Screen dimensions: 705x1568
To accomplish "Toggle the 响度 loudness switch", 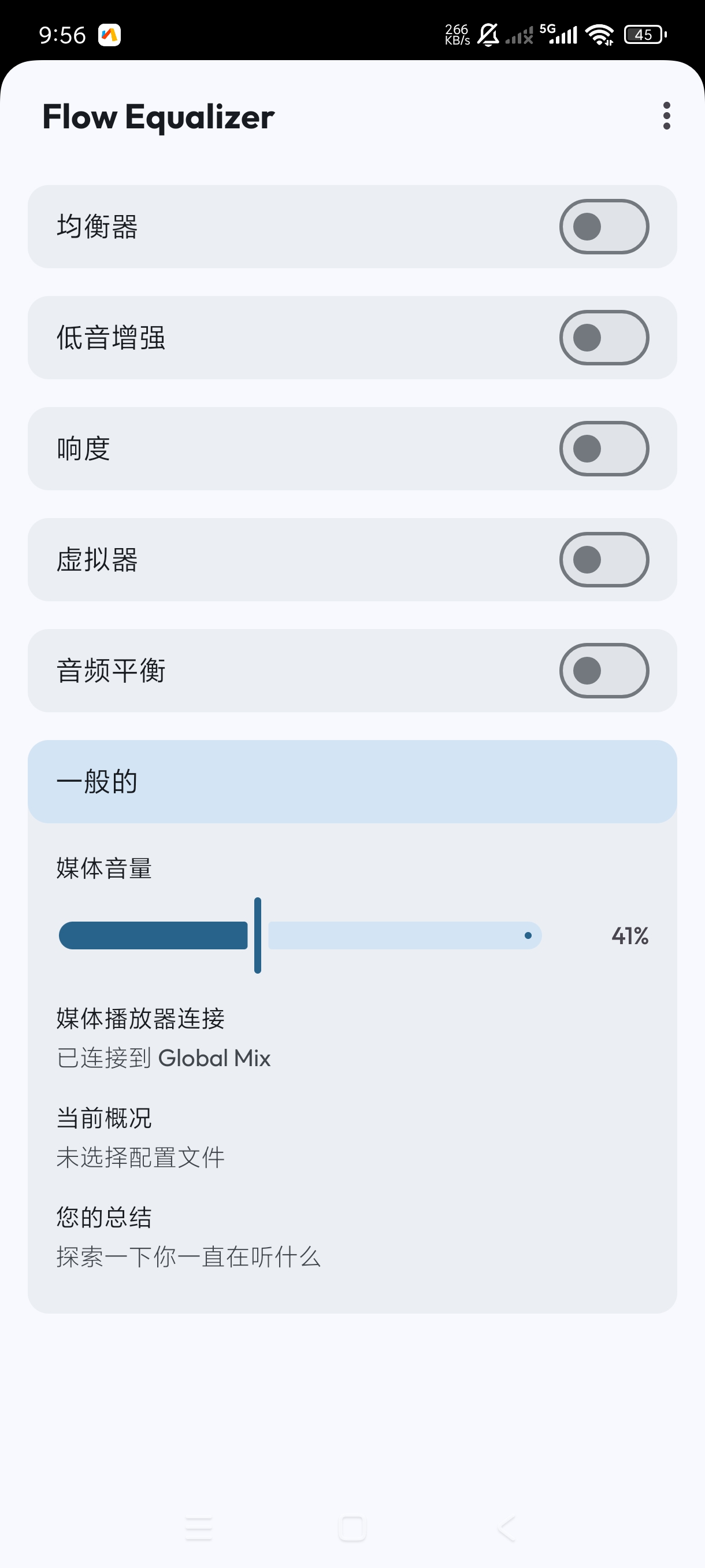I will tap(604, 449).
